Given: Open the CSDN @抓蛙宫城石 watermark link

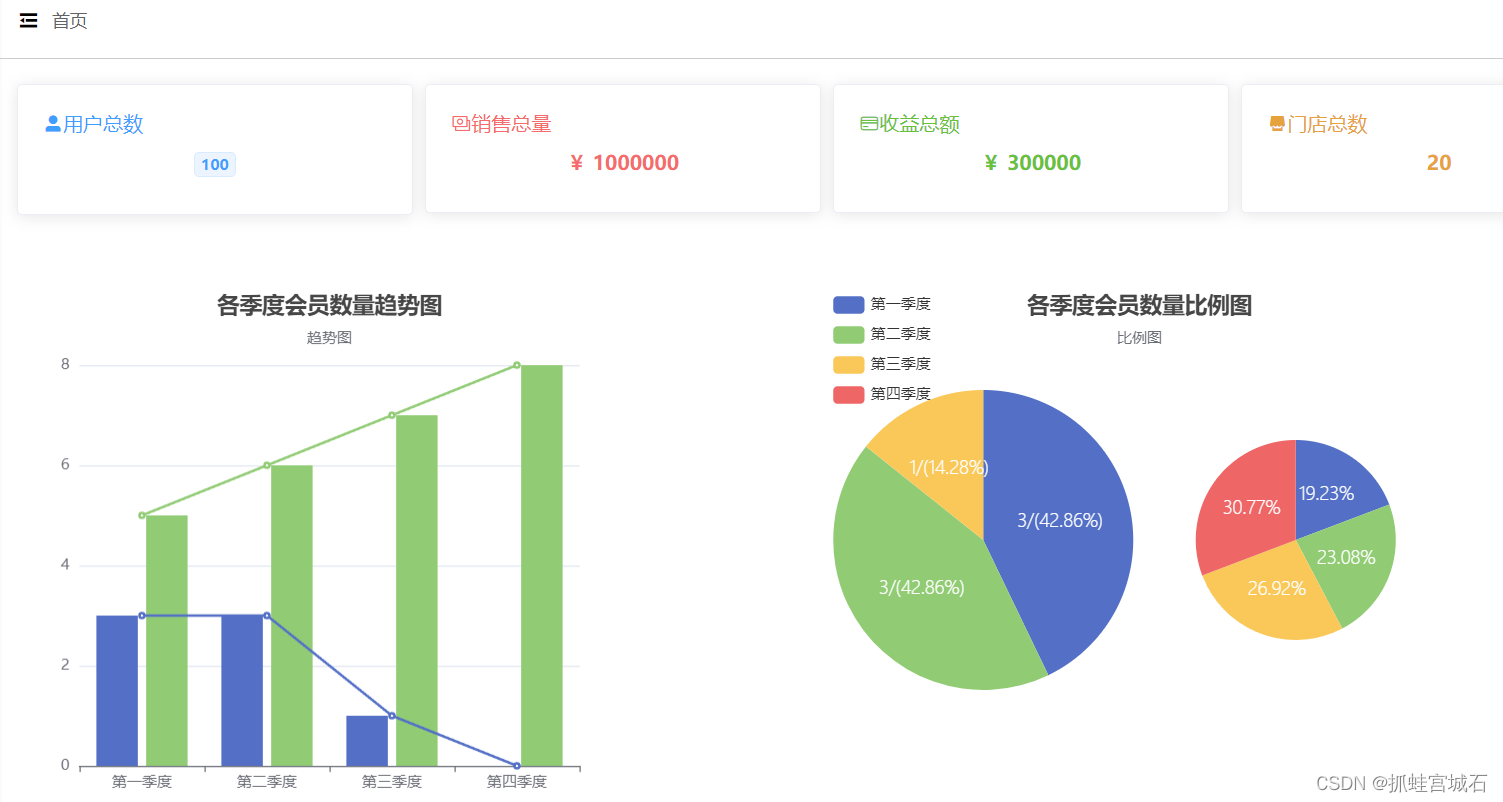Looking at the screenshot, I should 1400,784.
